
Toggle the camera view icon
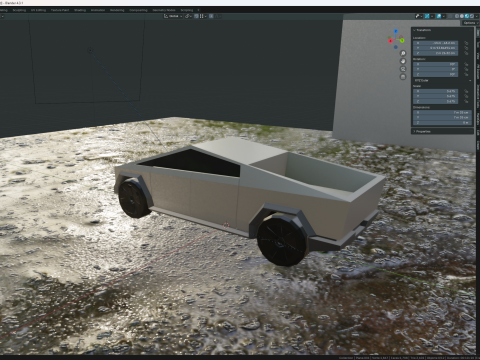coord(403,69)
